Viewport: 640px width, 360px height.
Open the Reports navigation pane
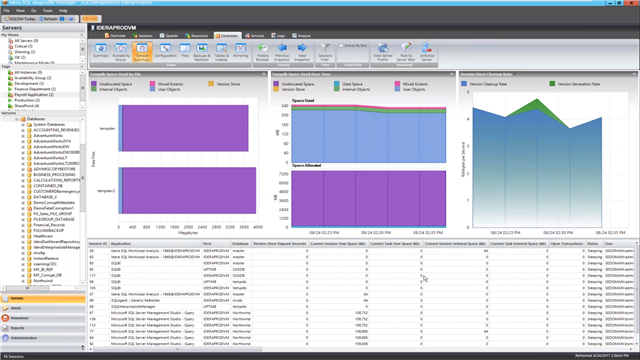point(43,328)
